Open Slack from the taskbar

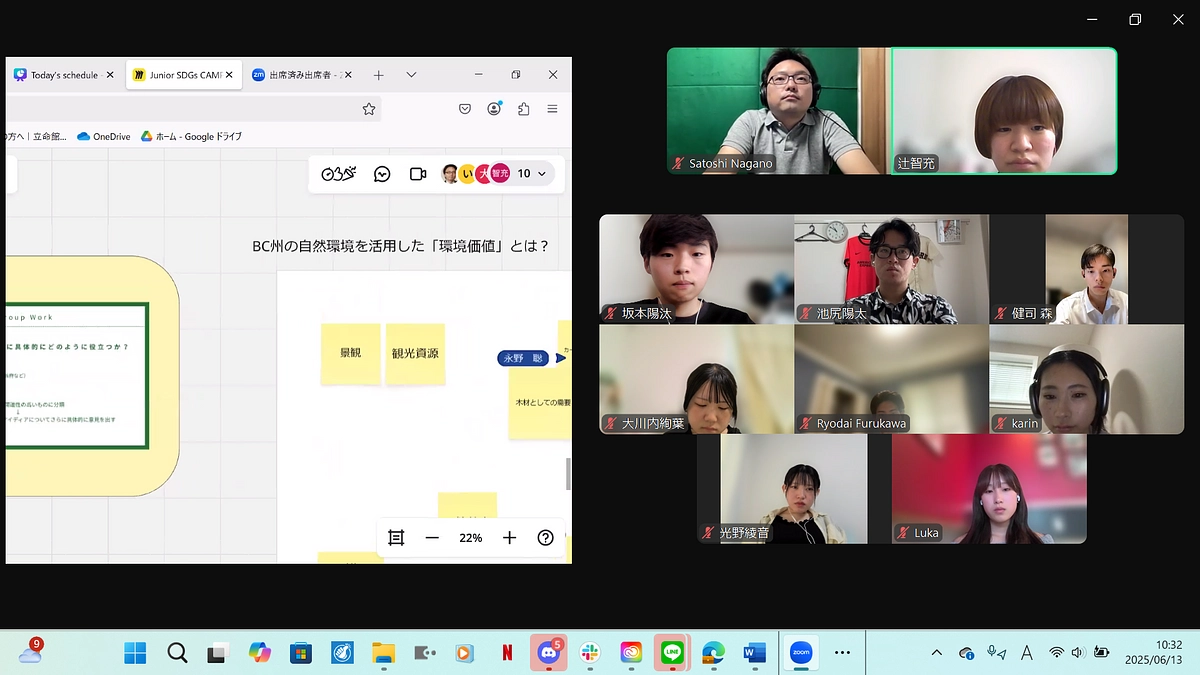(x=589, y=653)
